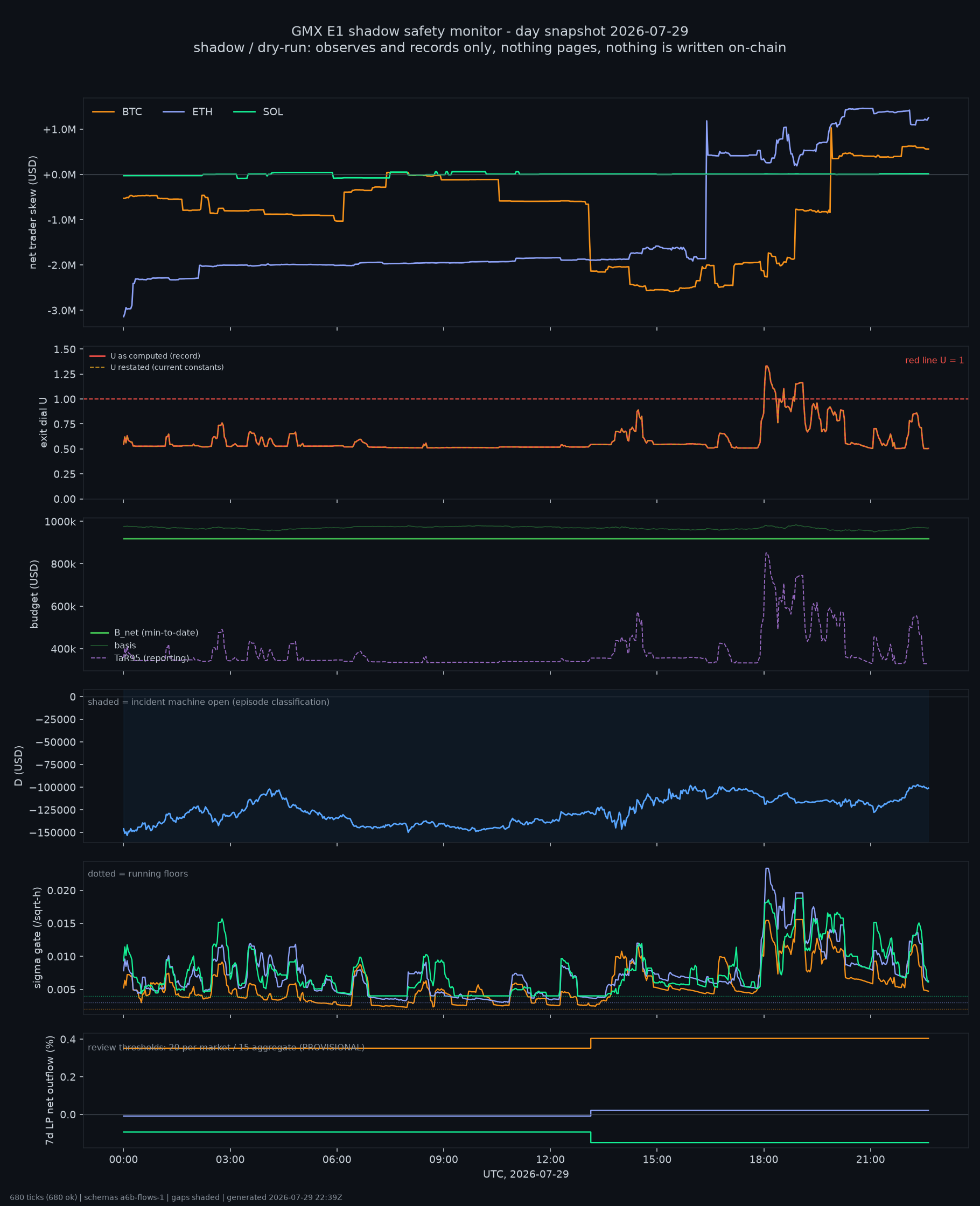The image size is (980, 1206).
Task: Click the '21:00' time axis tick
Action: [x=871, y=1160]
